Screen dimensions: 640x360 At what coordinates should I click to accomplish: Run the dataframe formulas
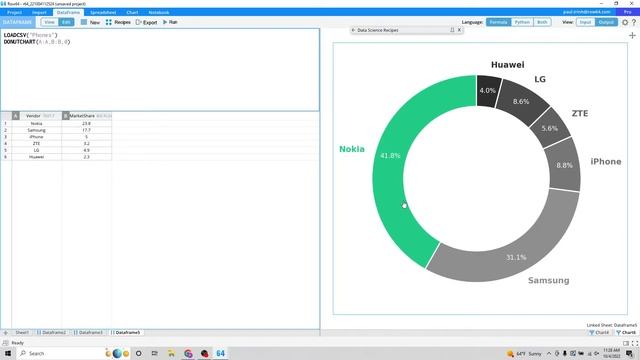coord(170,22)
